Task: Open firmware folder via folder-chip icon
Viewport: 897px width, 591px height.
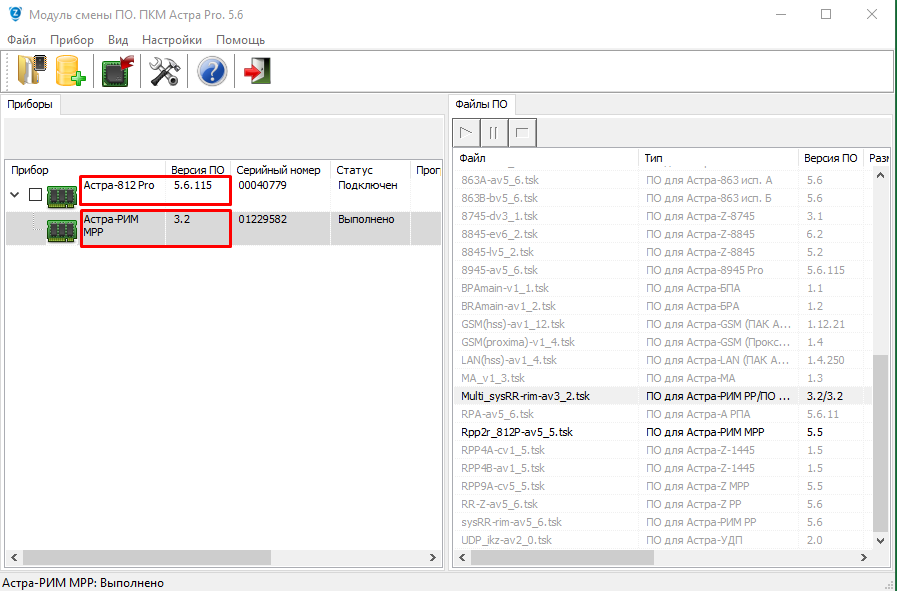Action: pos(31,71)
